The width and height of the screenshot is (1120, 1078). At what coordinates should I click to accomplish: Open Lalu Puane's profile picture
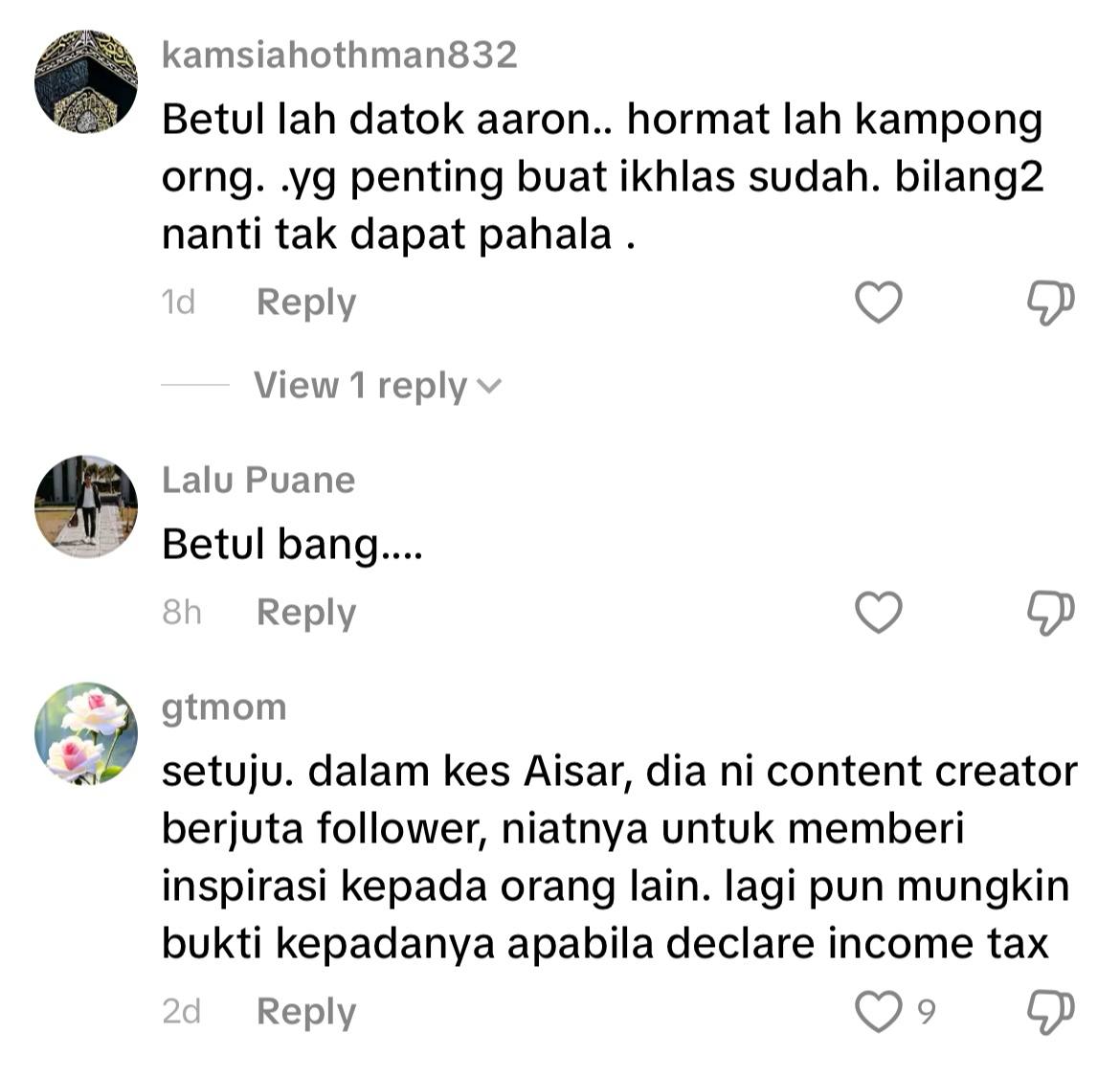point(86,505)
